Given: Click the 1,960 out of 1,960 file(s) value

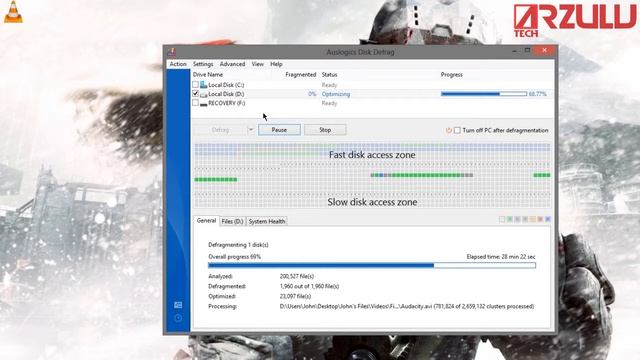Looking at the screenshot, I should coord(309,287).
